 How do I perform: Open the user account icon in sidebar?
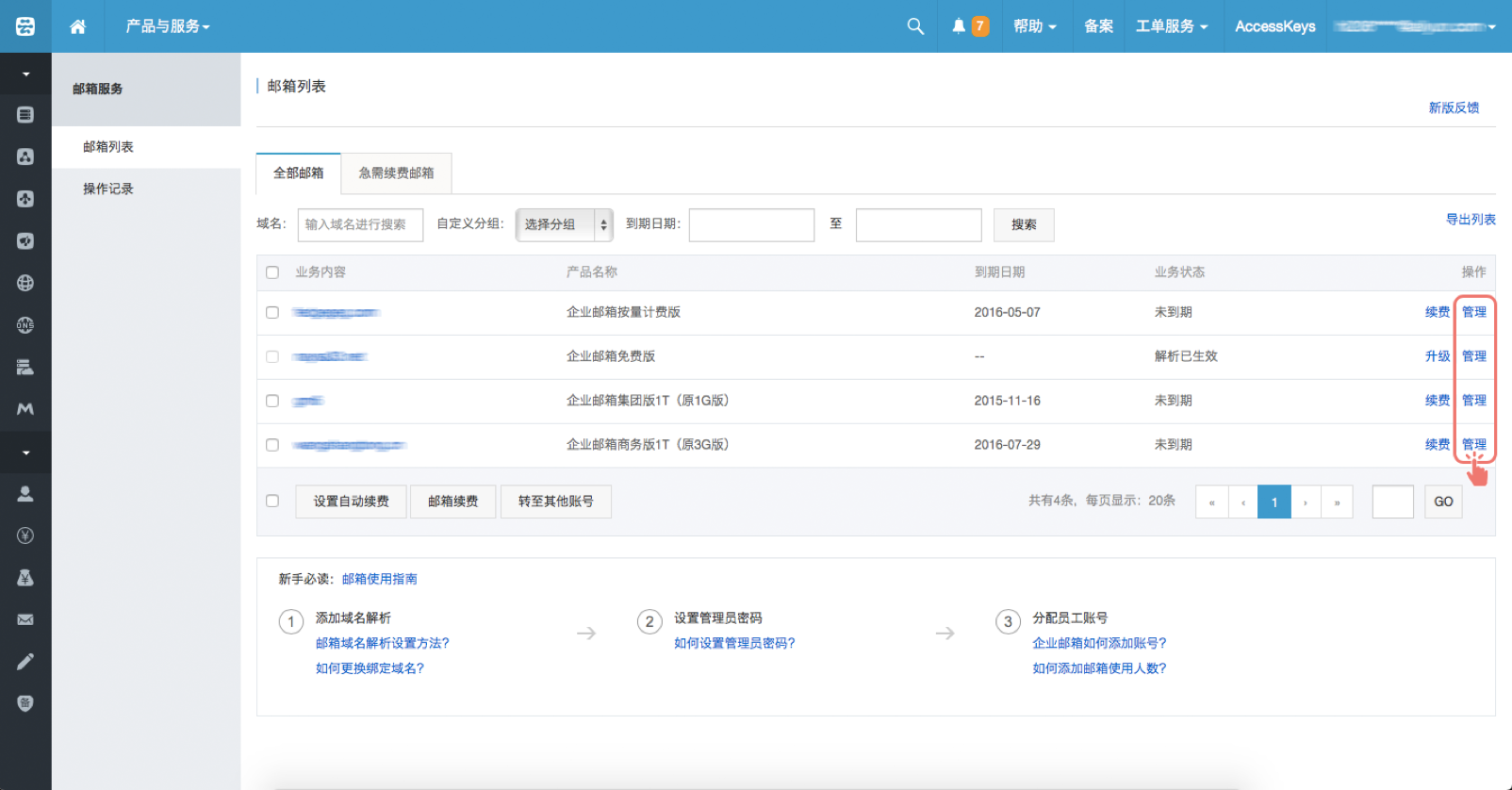pos(25,494)
